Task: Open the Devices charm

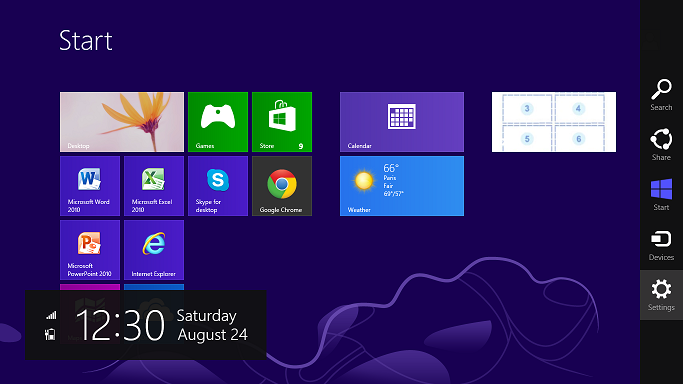Action: [x=661, y=245]
